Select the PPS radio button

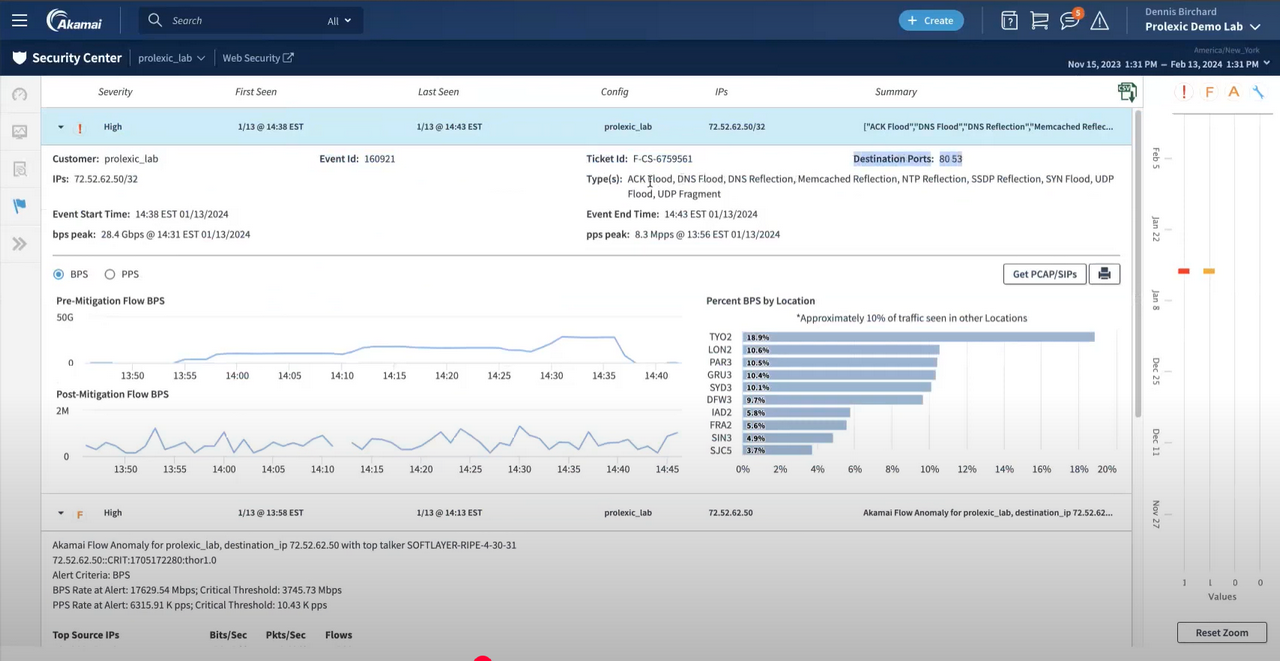(110, 273)
